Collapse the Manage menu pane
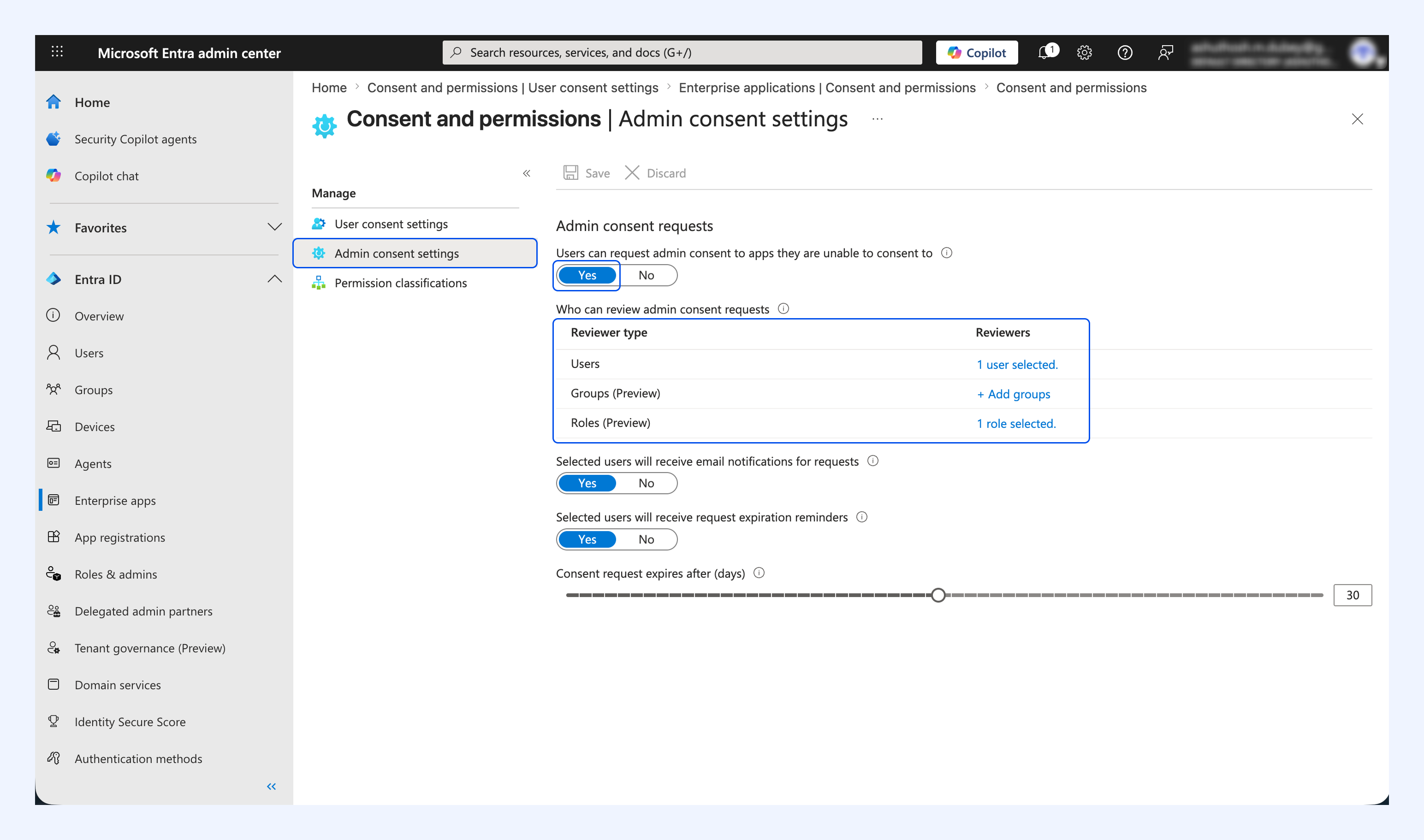The height and width of the screenshot is (840, 1424). tap(527, 173)
